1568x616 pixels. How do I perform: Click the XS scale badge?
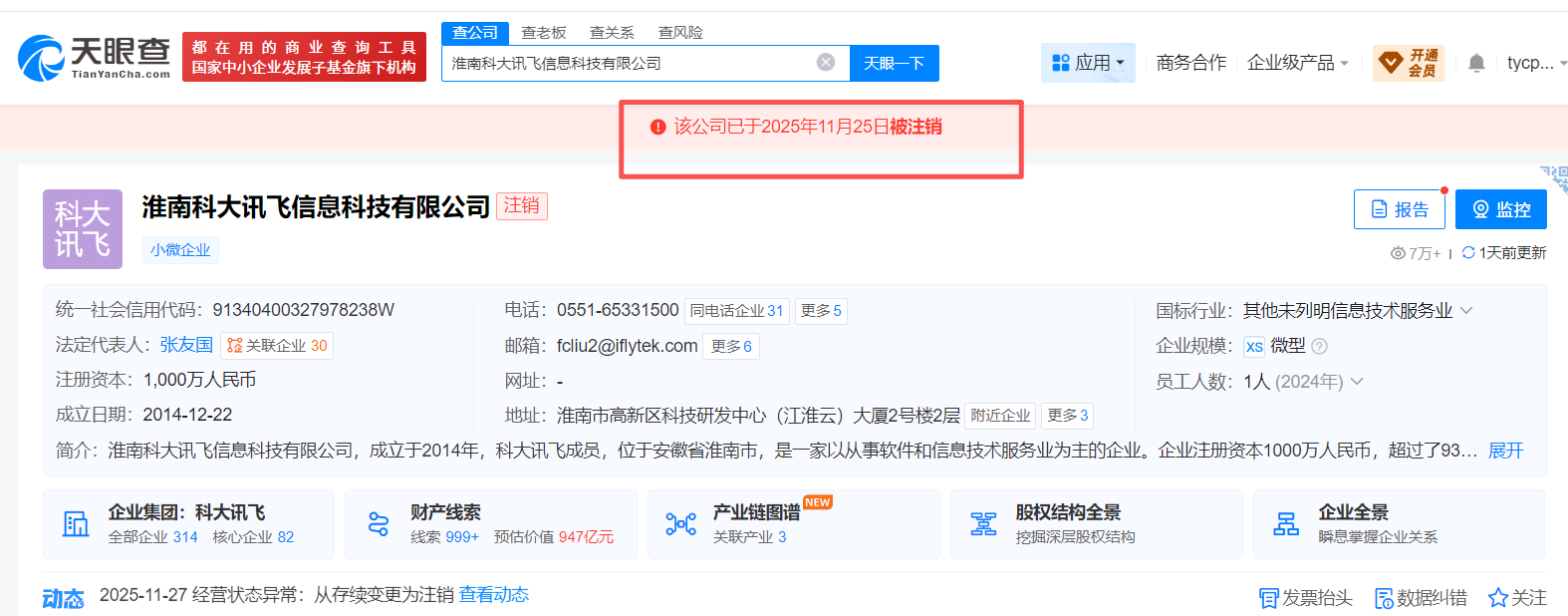tap(1254, 346)
